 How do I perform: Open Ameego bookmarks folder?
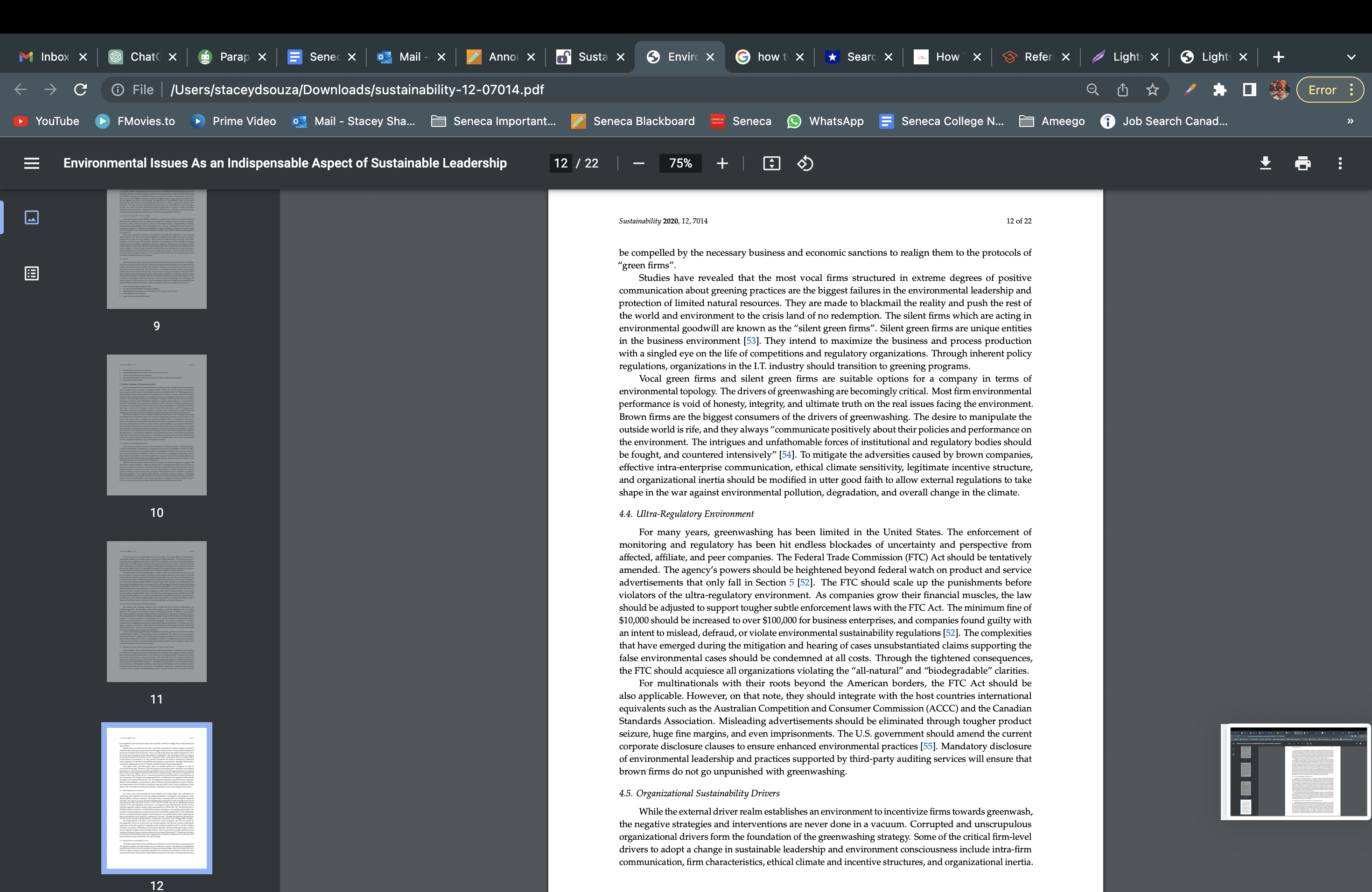[1052, 122]
